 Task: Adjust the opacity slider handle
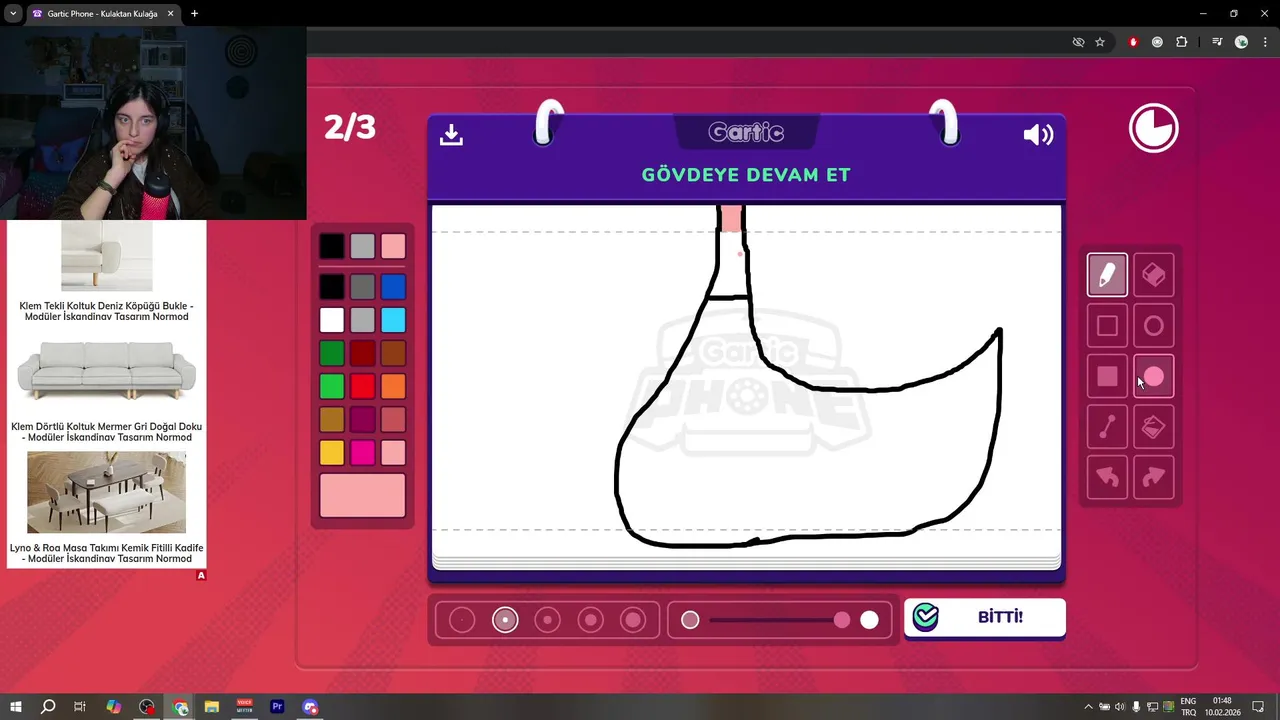click(842, 620)
